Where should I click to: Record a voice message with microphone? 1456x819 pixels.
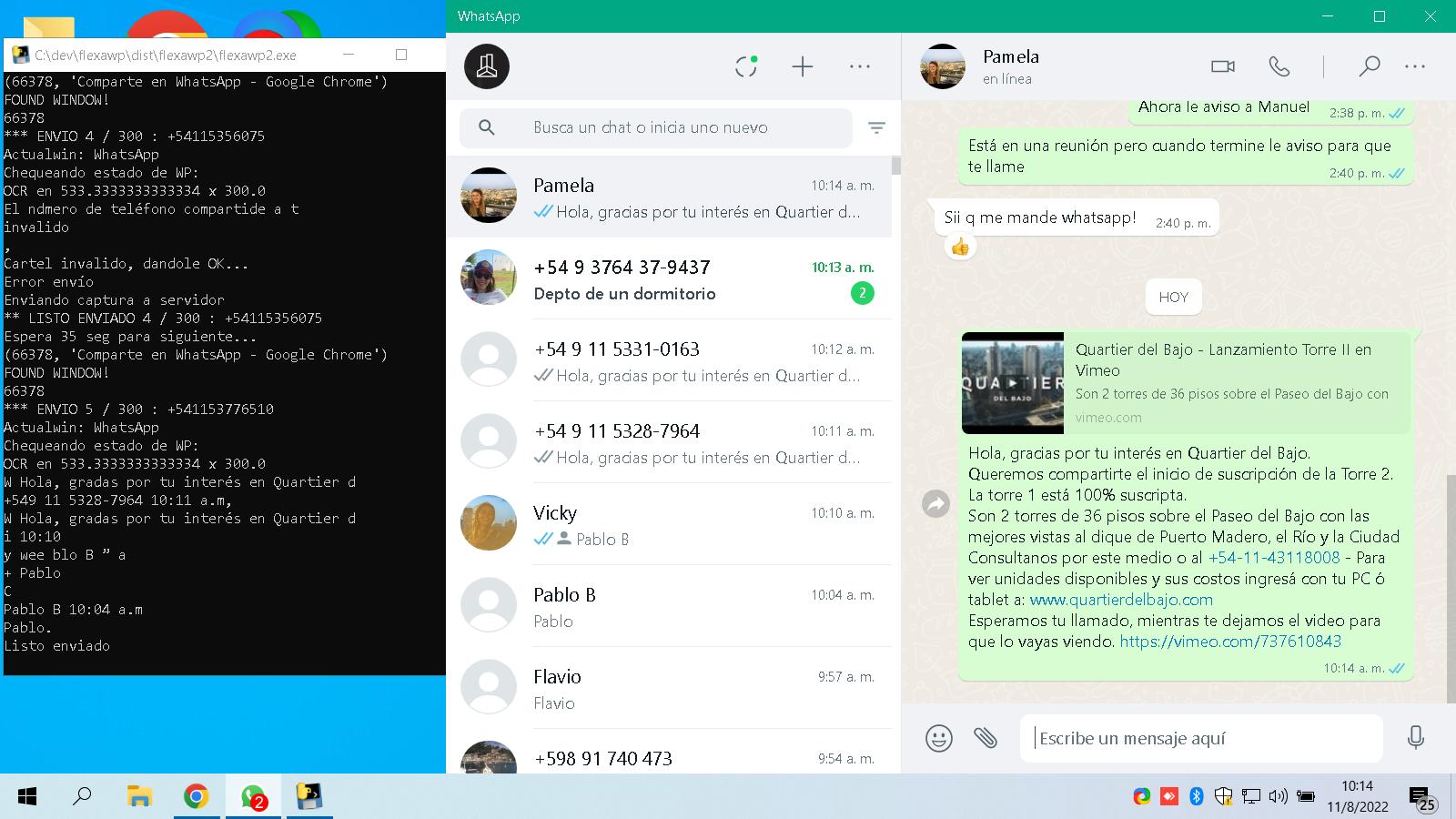click(x=1415, y=738)
